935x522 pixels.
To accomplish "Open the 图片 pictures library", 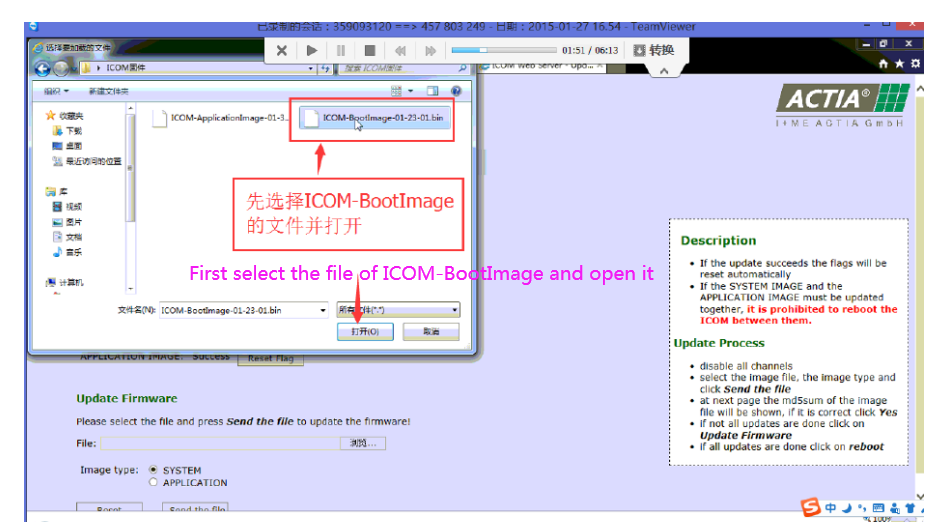I will coord(67,222).
